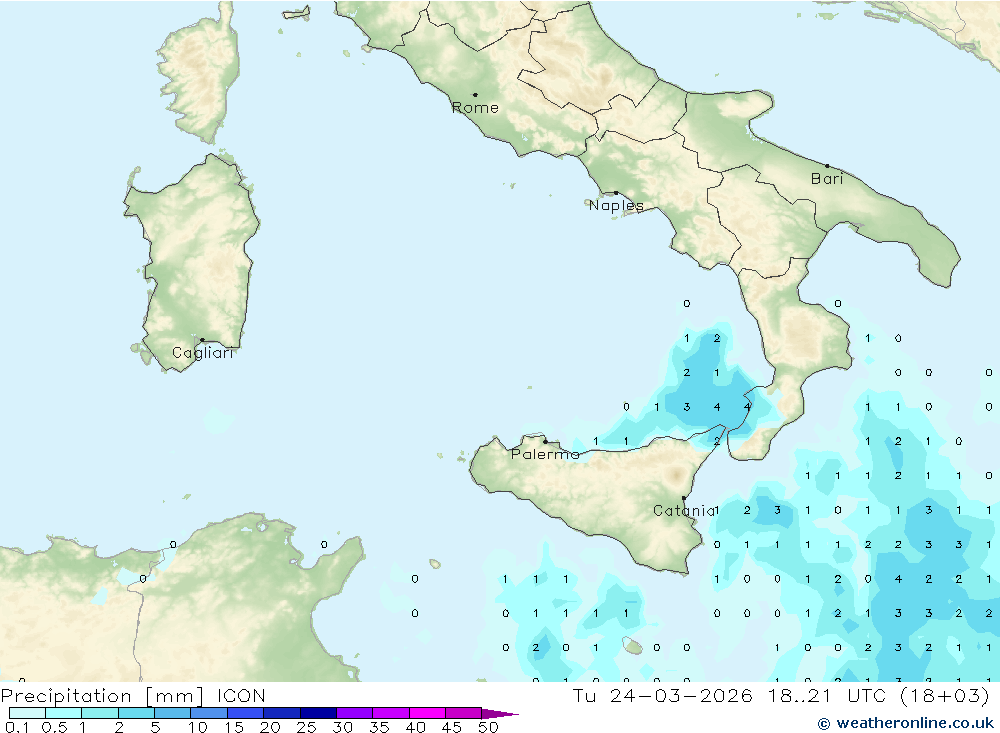Image resolution: width=1000 pixels, height=733 pixels.
Task: Click the 35–40 mm legend color swatch
Action: [x=391, y=713]
